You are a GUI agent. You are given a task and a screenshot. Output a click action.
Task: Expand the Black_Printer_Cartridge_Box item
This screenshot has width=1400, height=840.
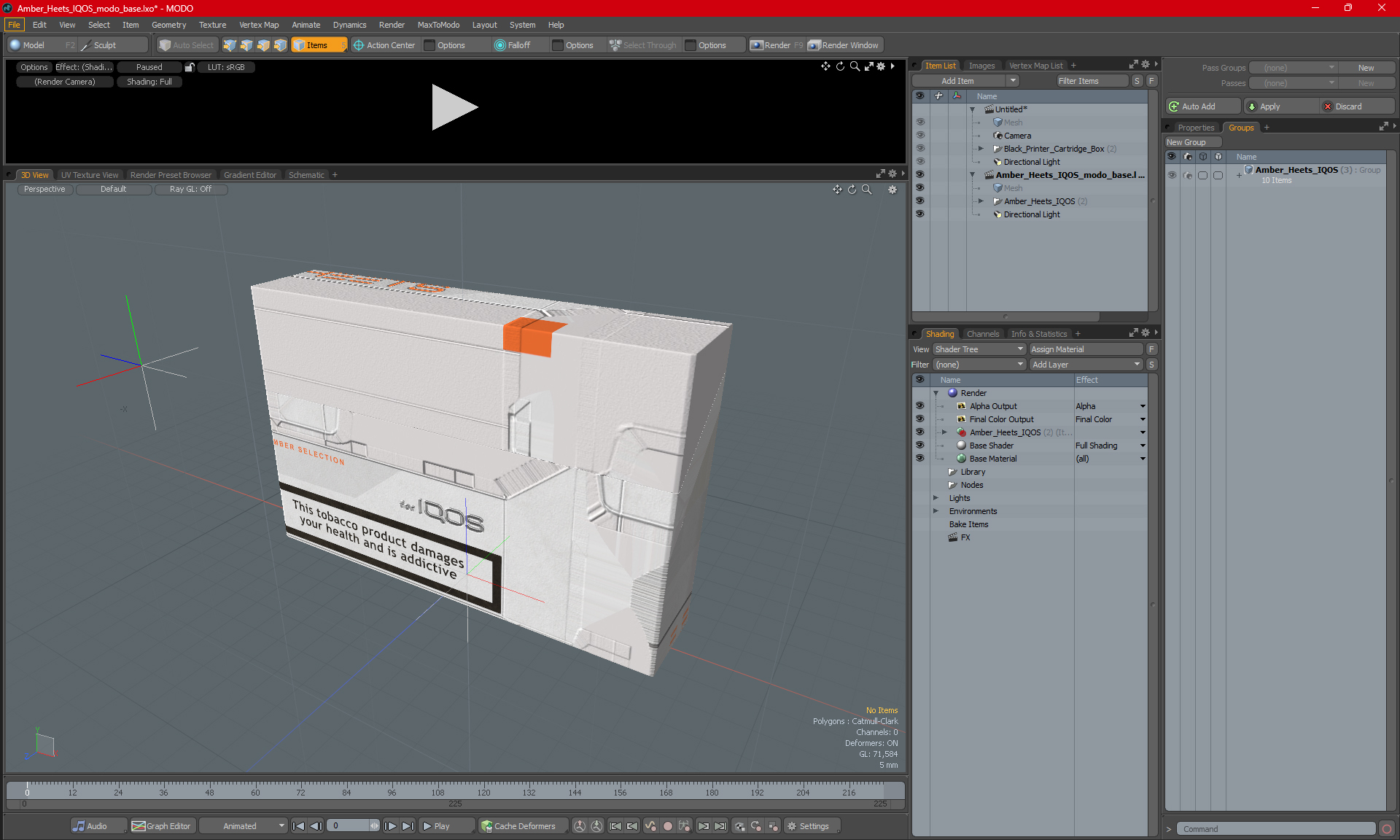click(981, 149)
